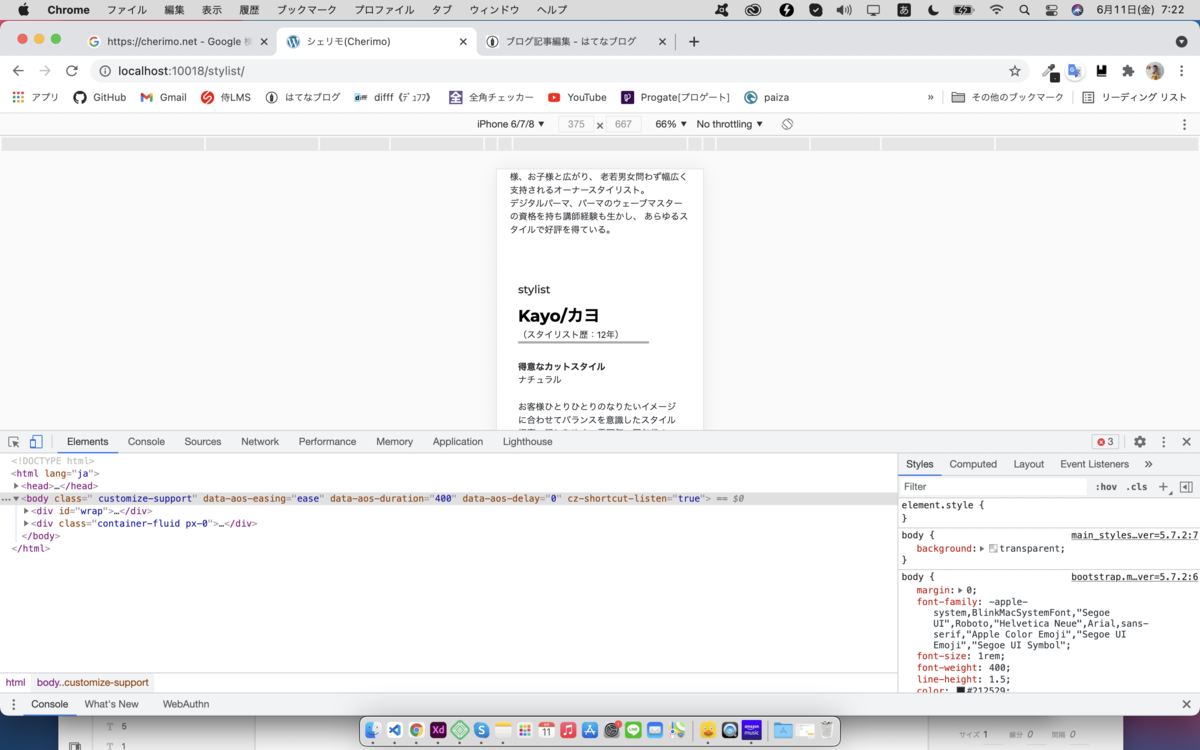1200x750 pixels.
Task: Switch to the Console tab in DevTools
Action: [x=146, y=442]
